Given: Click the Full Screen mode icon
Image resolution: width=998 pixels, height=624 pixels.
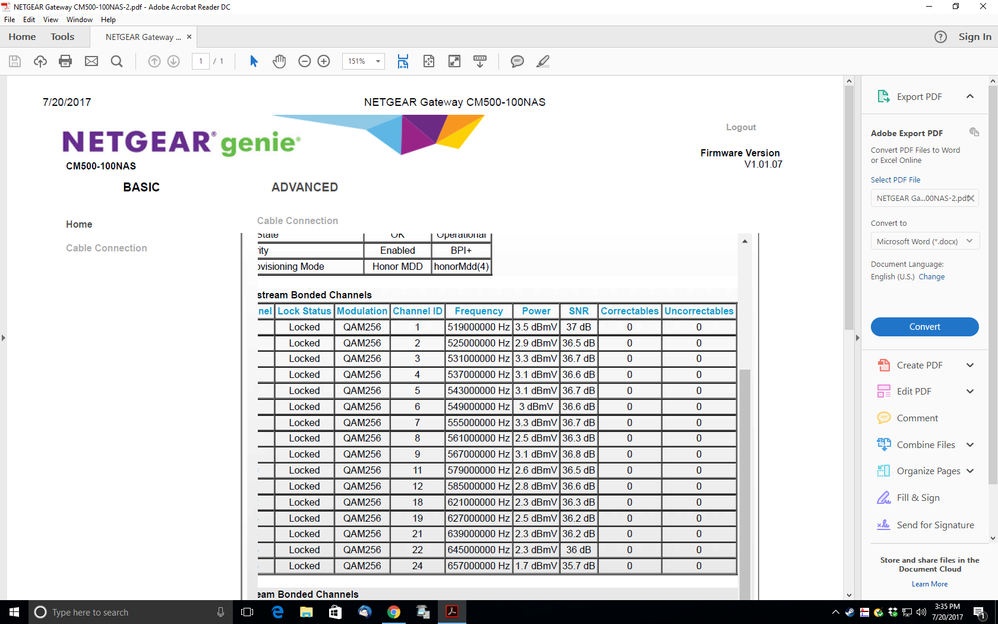Looking at the screenshot, I should (454, 61).
